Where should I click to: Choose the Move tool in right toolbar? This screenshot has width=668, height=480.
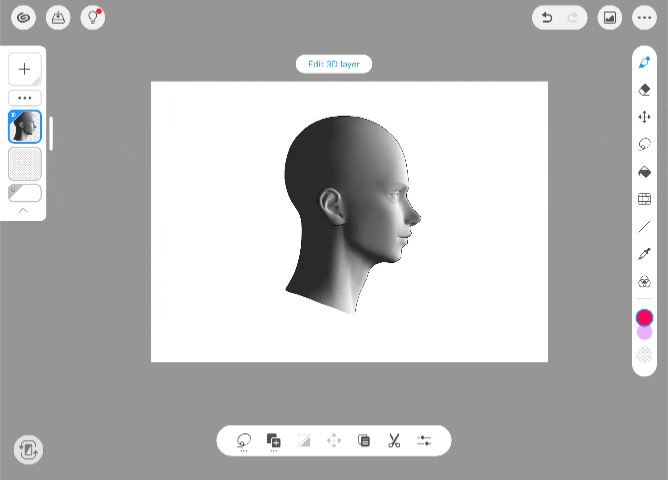[x=644, y=117]
